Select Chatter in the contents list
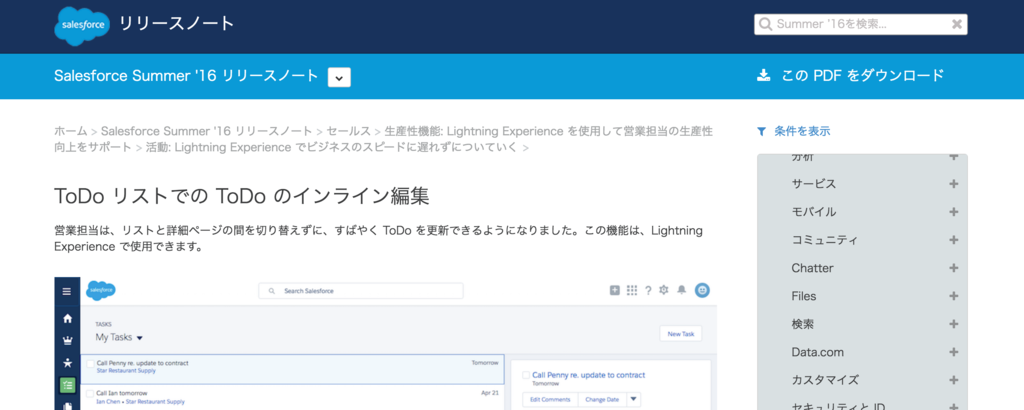The image size is (1024, 410). pos(812,268)
